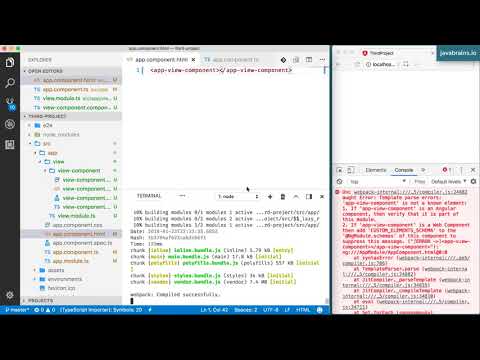Click LF line ending in status bar
The image size is (480, 360).
(287, 310)
